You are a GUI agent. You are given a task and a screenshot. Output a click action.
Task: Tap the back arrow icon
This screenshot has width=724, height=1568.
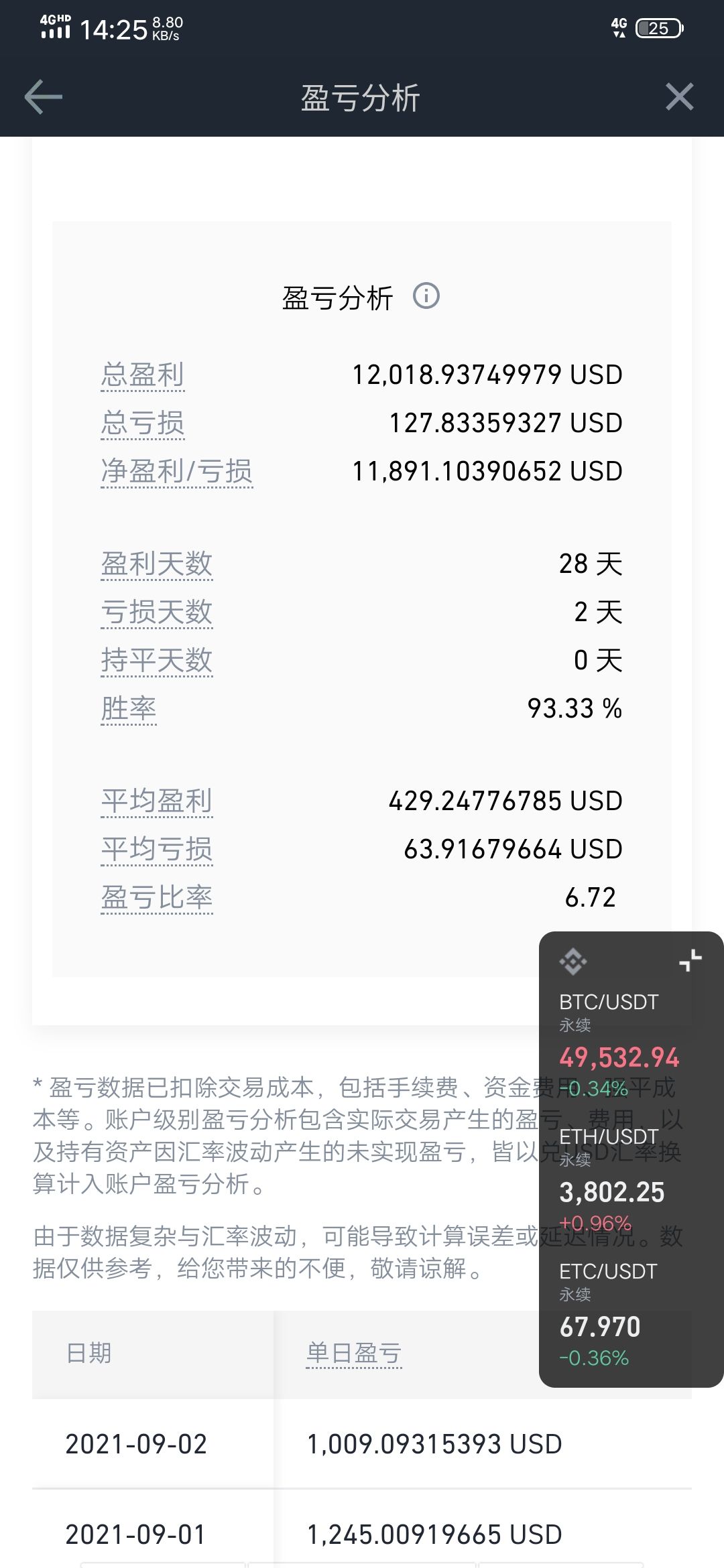tap(44, 97)
